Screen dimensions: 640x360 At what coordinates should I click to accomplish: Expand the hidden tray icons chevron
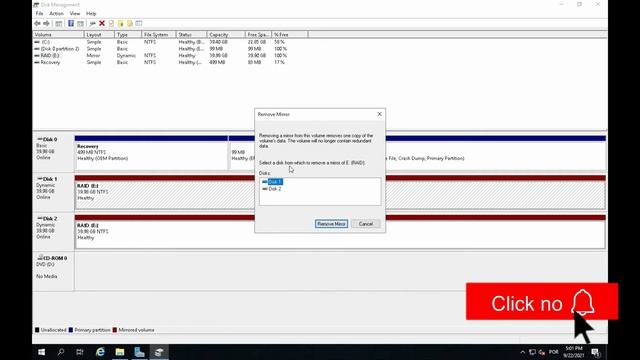[x=522, y=352]
